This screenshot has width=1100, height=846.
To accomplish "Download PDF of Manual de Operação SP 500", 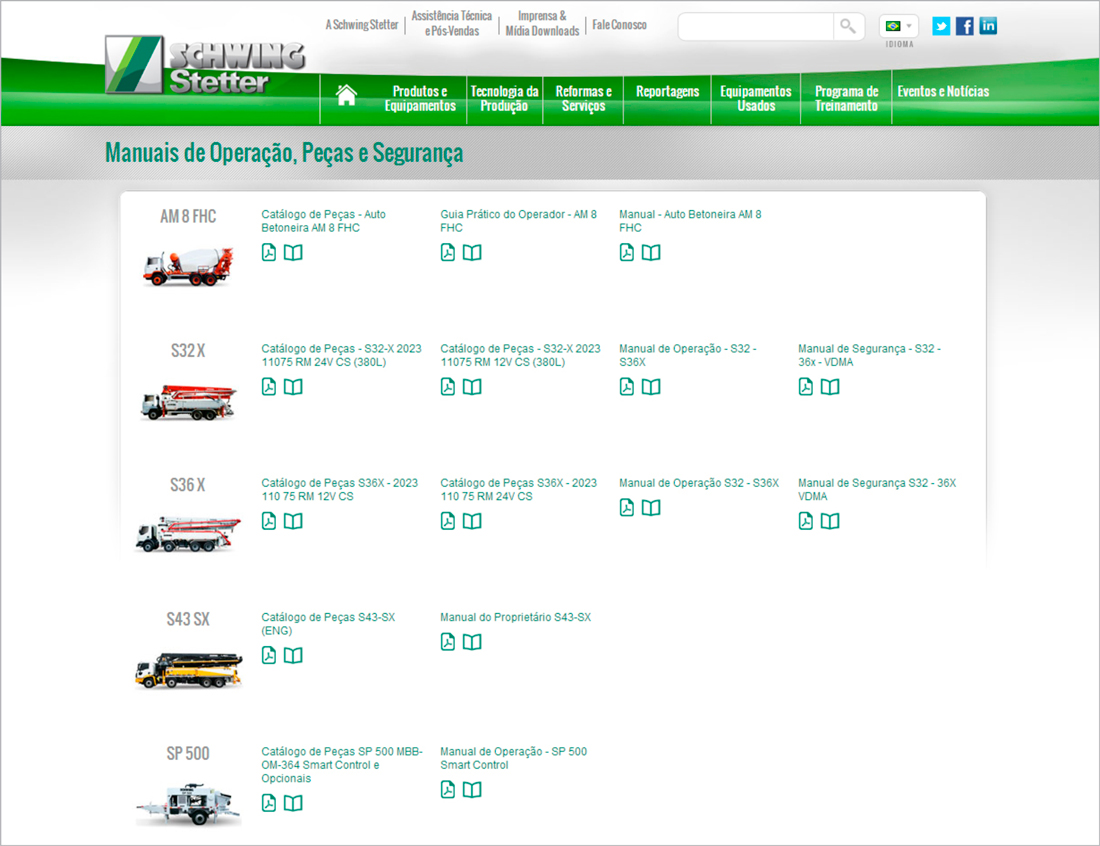I will click(x=448, y=790).
